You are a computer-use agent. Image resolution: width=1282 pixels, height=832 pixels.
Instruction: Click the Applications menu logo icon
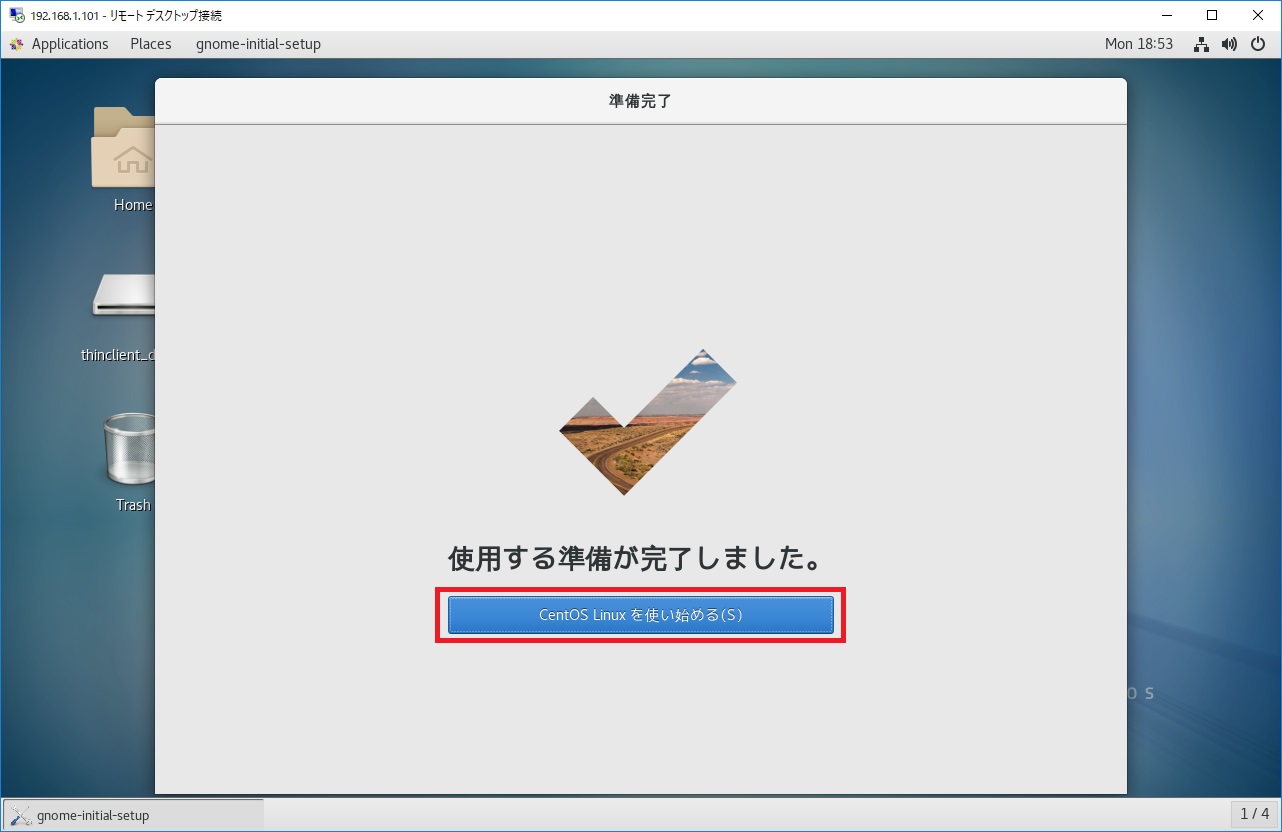point(16,44)
